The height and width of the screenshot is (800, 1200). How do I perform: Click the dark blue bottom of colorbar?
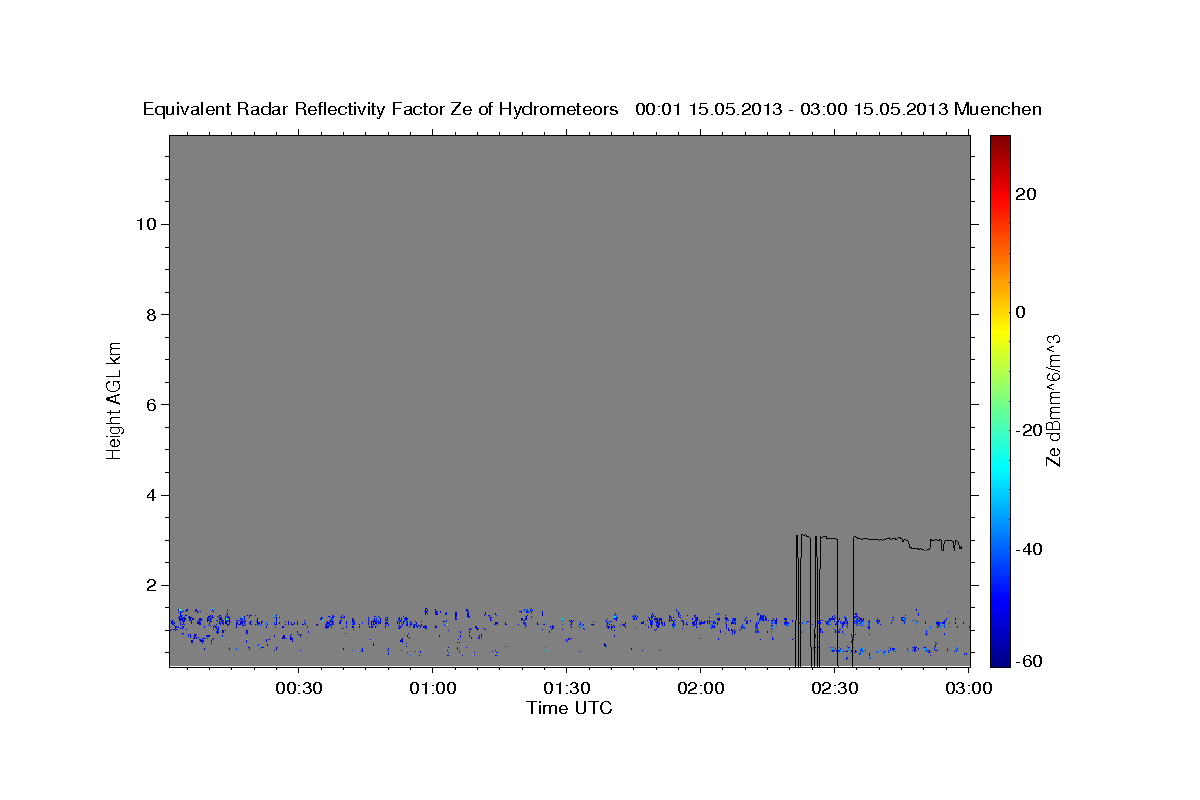[1000, 656]
